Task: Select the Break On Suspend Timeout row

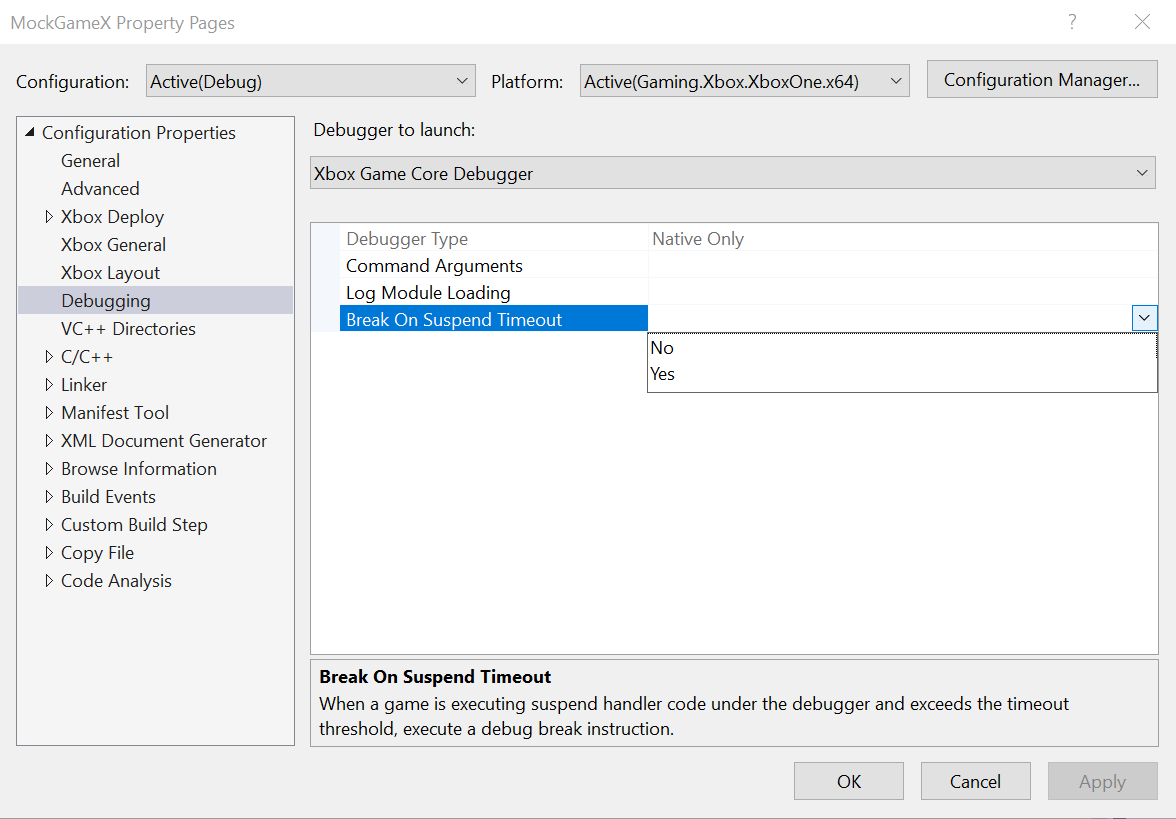Action: click(494, 319)
